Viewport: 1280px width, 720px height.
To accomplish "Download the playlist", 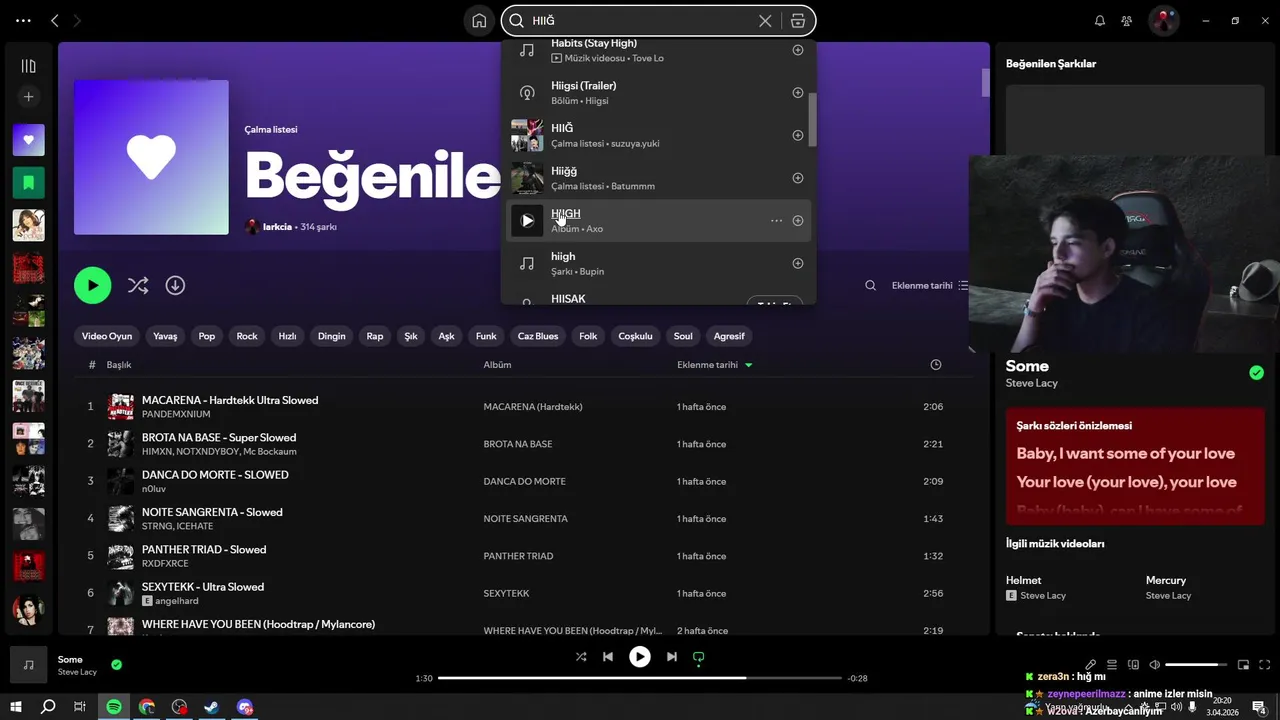I will click(175, 285).
